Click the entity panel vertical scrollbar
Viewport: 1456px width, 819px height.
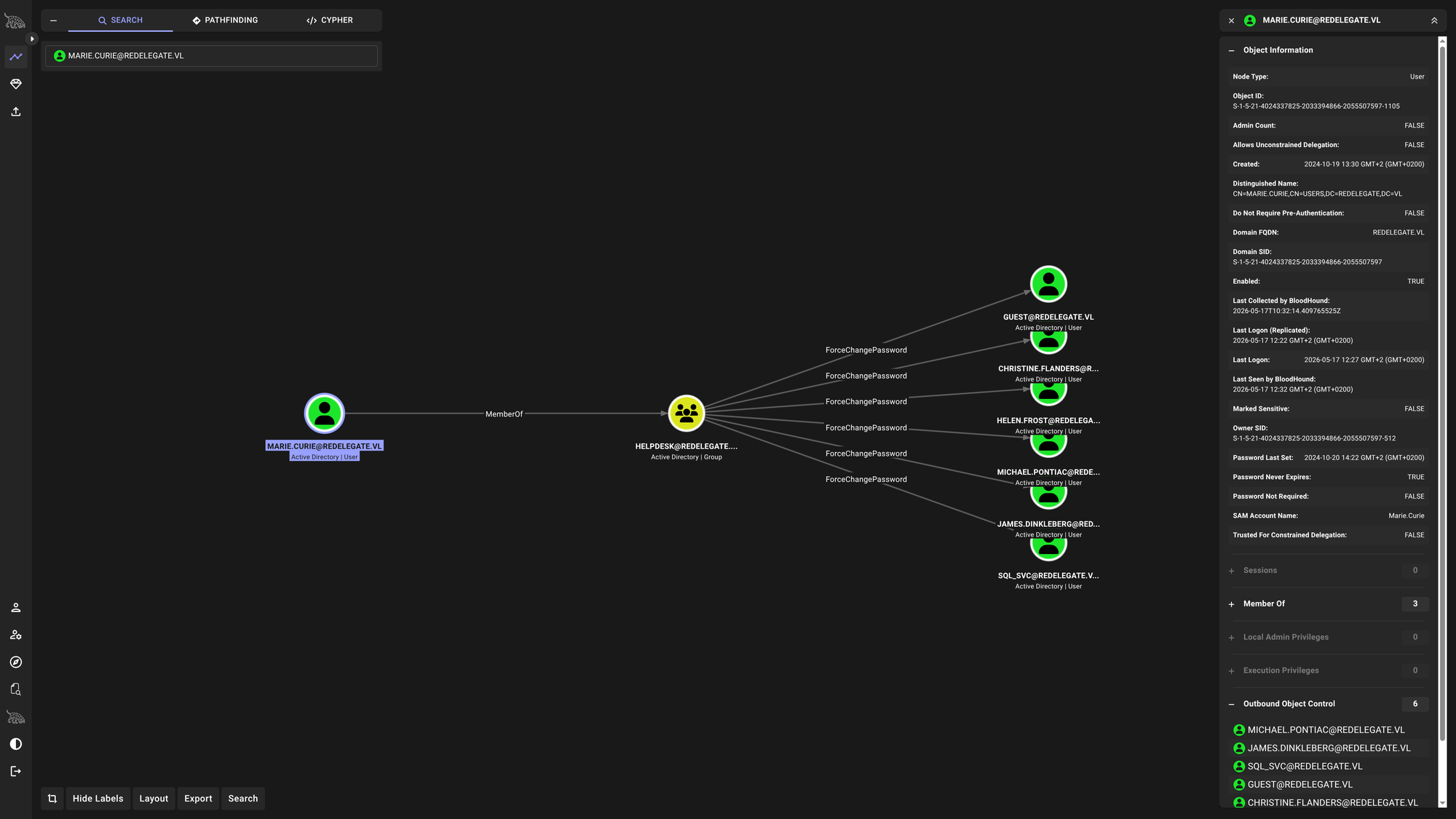pos(1442,422)
